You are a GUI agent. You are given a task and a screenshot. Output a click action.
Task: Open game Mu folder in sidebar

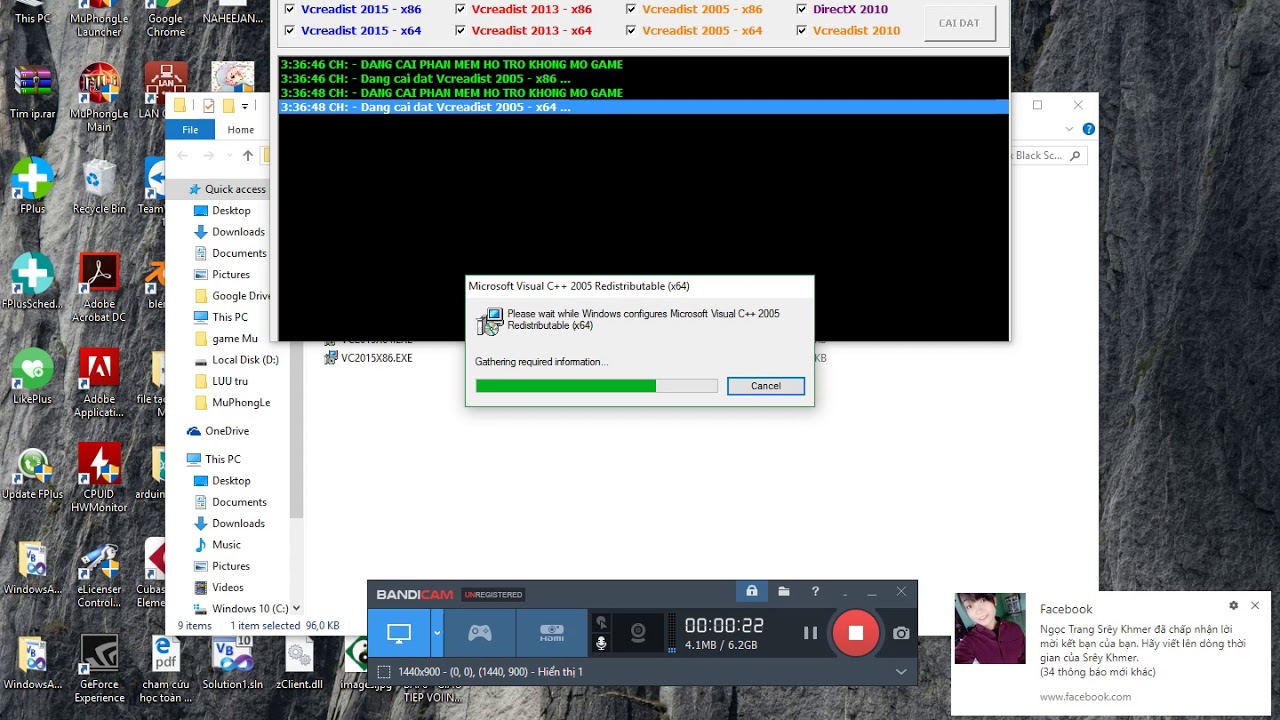click(x=234, y=339)
